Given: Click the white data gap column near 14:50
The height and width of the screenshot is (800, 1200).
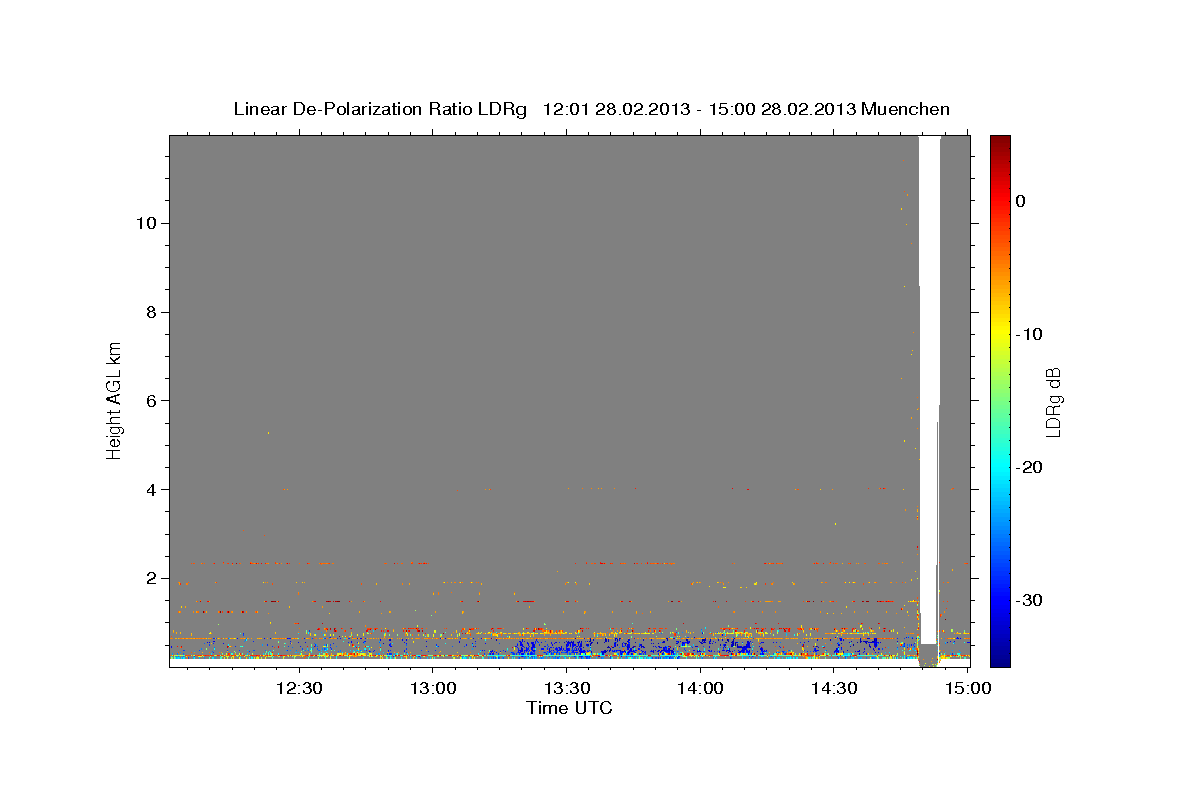Looking at the screenshot, I should (x=929, y=390).
